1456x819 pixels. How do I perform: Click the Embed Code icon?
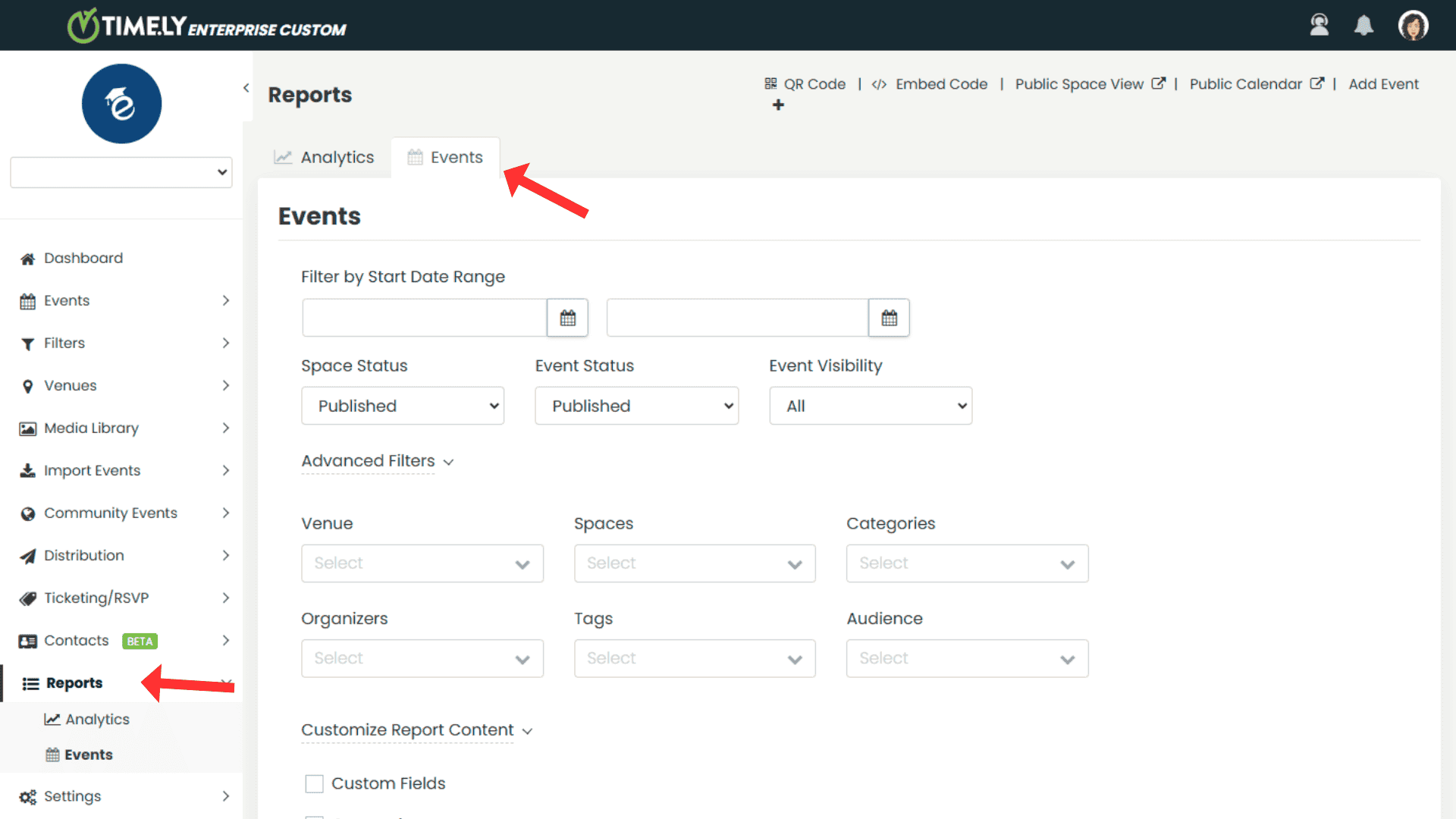click(x=879, y=83)
